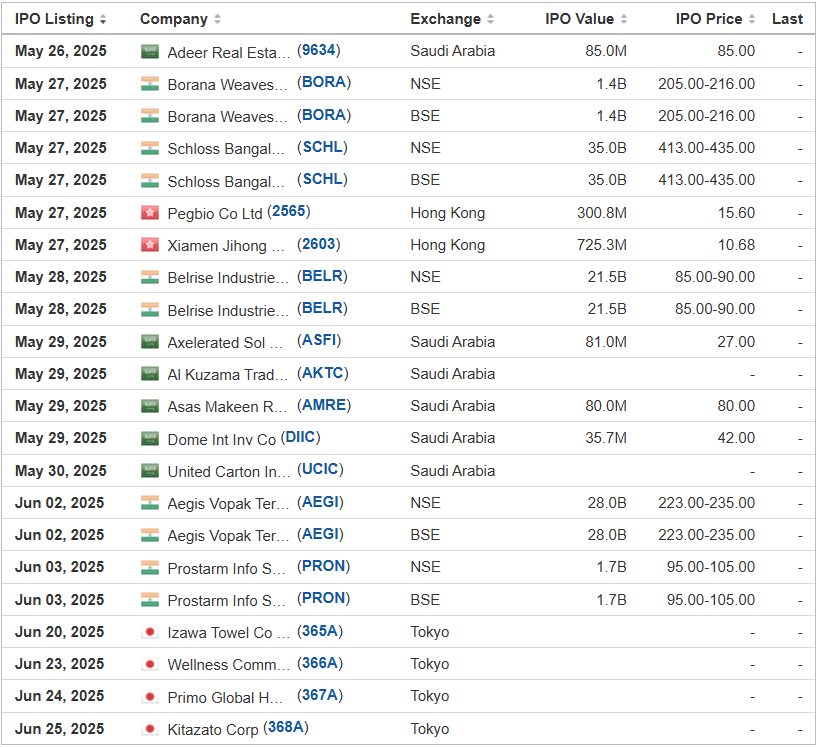818x747 pixels.
Task: Select IPO value 35.7M for Dome Int
Action: 606,438
